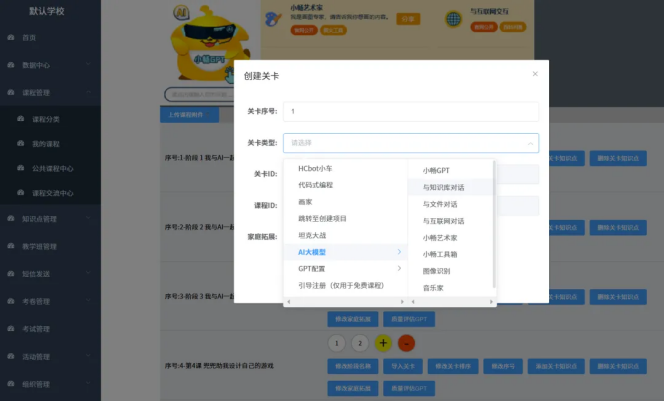The image size is (665, 402).
Task: Click 添加关卡知识点 in the 序号:4 row
Action: pyautogui.click(x=556, y=366)
